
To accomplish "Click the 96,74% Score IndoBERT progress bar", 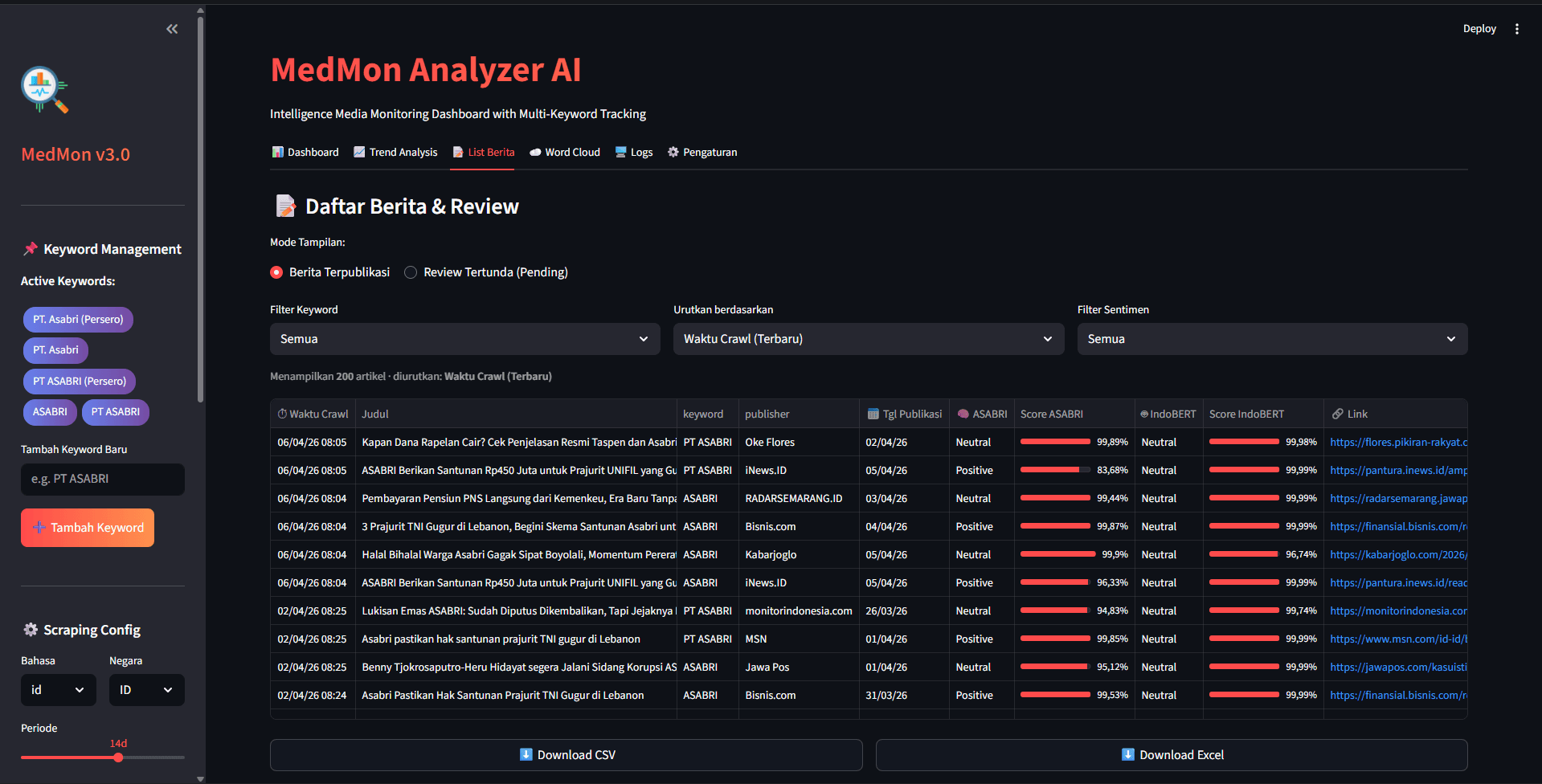I will (x=1244, y=554).
